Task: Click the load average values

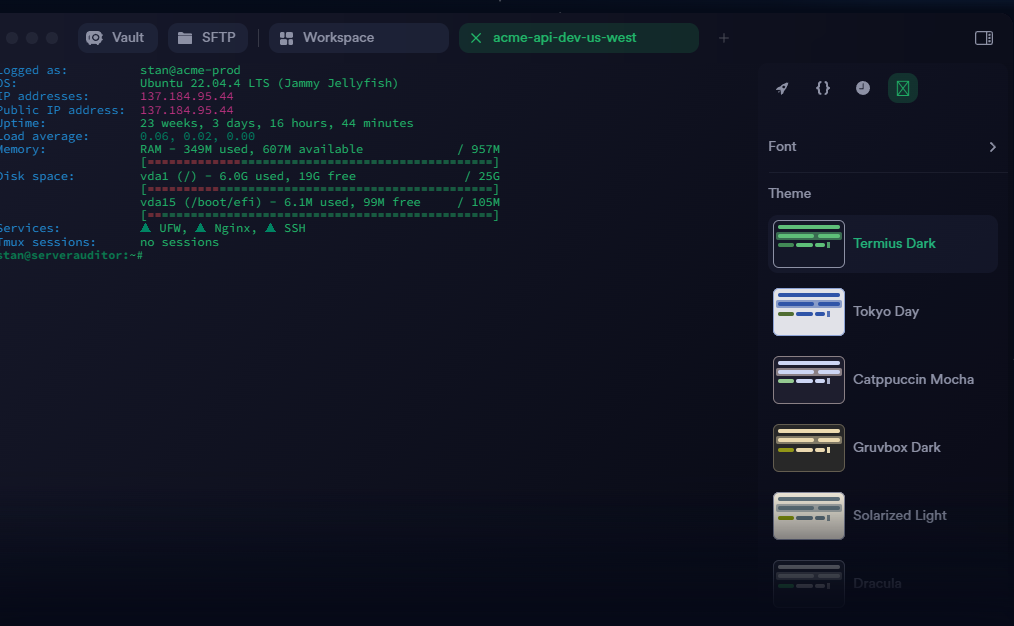Action: (x=197, y=136)
